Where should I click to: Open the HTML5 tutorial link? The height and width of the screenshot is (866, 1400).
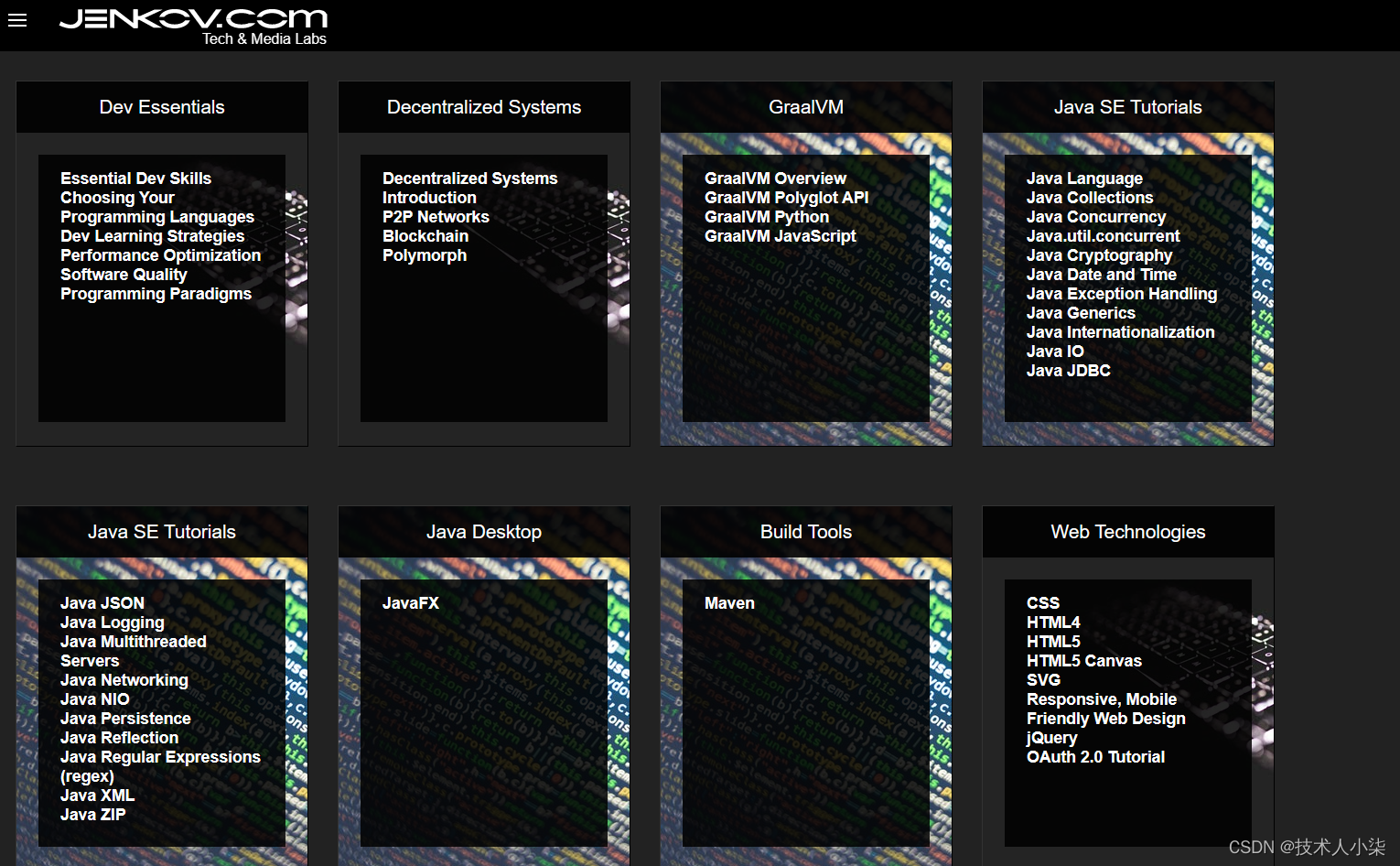(1053, 642)
